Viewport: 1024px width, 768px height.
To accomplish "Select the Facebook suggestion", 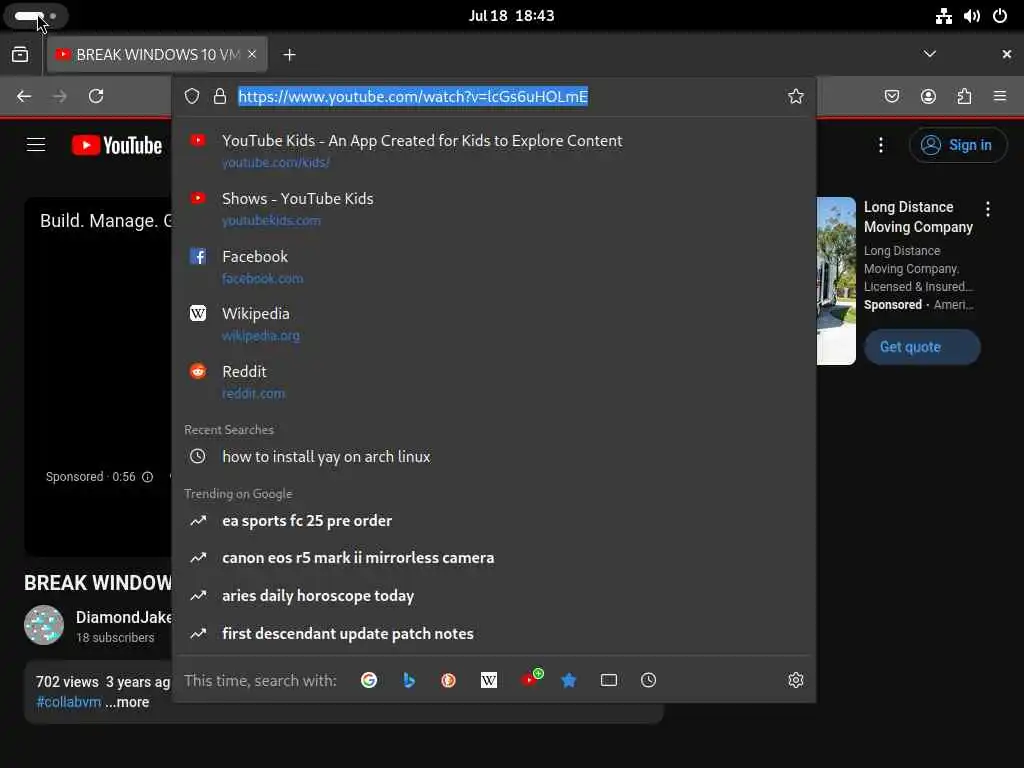I will click(494, 266).
